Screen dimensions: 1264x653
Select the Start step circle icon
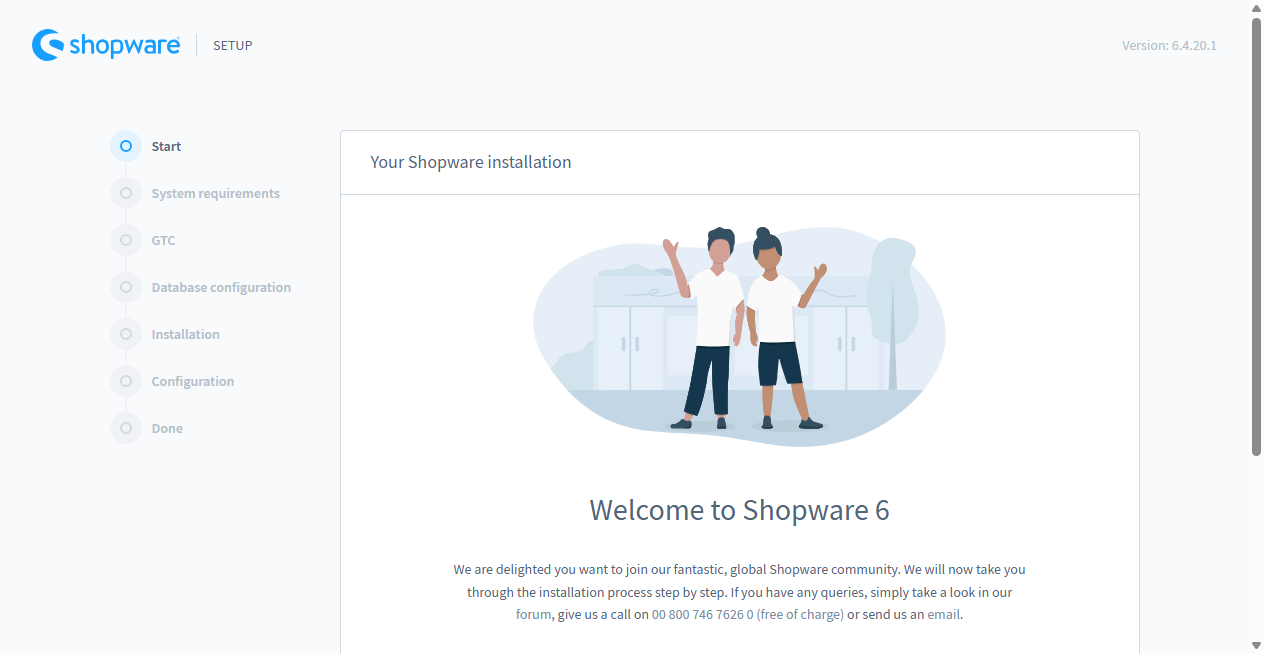[126, 146]
